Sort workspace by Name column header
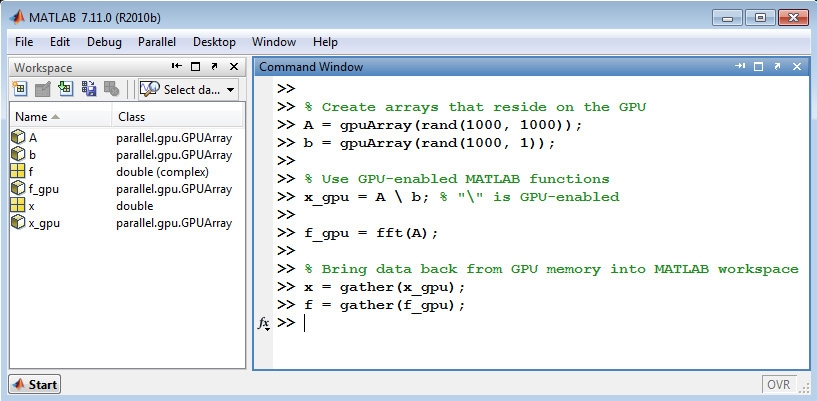Image resolution: width=817 pixels, height=401 pixels. [x=60, y=117]
